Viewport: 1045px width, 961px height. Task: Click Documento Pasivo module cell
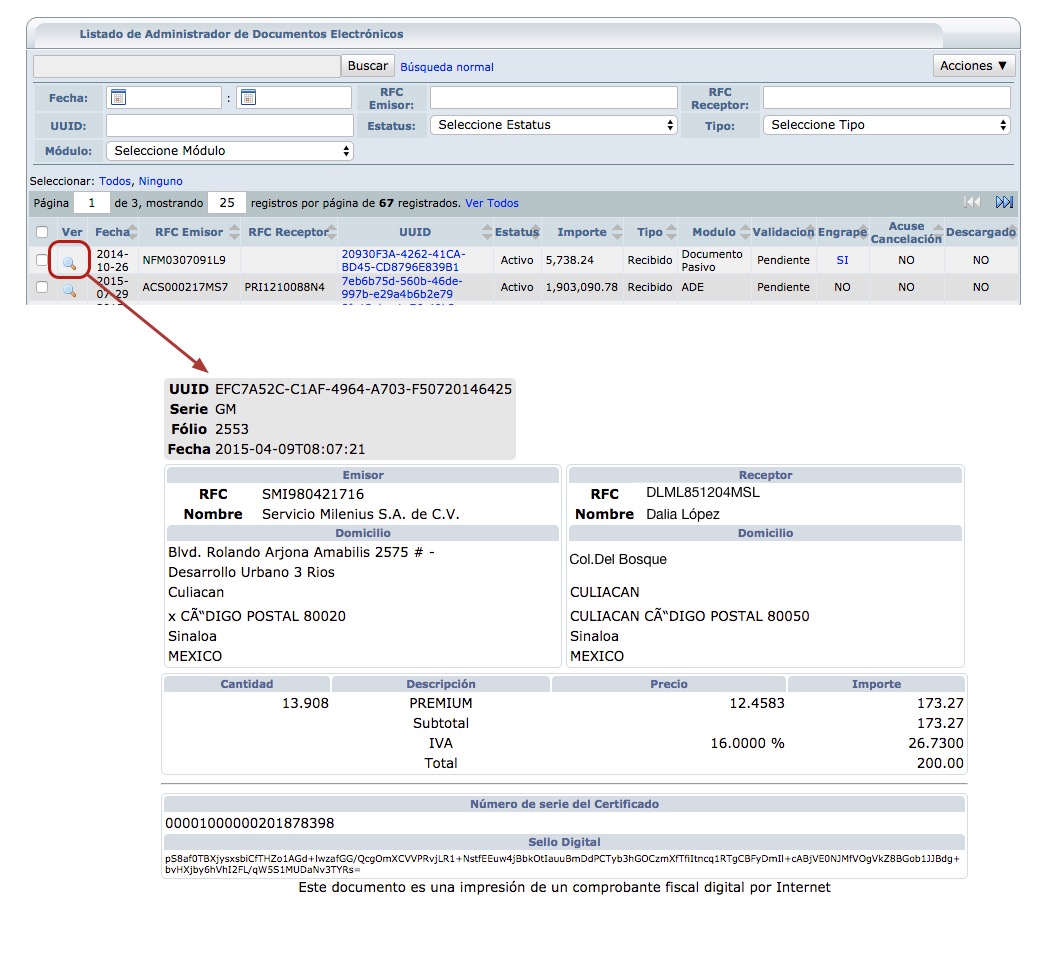pyautogui.click(x=712, y=260)
